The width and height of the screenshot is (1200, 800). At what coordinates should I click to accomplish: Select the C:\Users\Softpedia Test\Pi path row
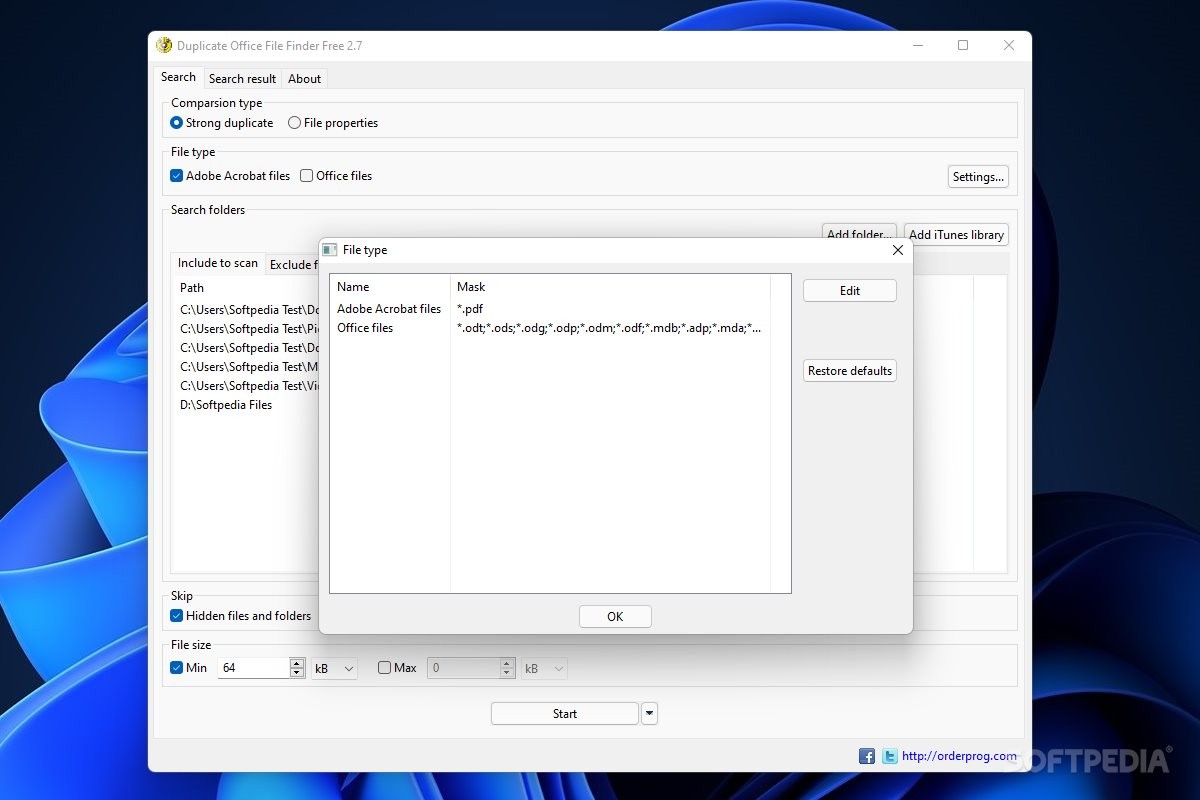[x=249, y=329]
